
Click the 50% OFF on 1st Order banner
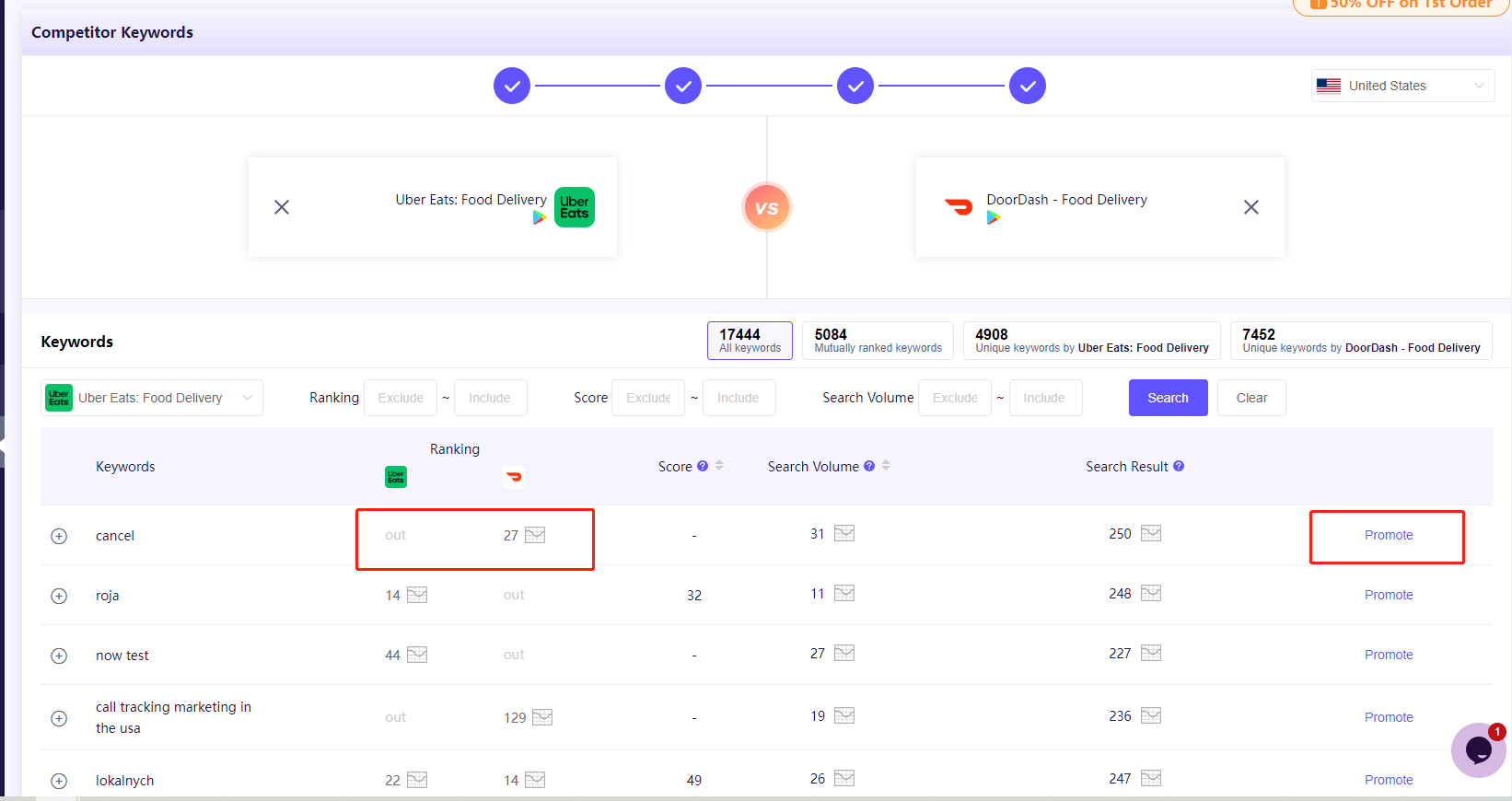(x=1402, y=6)
